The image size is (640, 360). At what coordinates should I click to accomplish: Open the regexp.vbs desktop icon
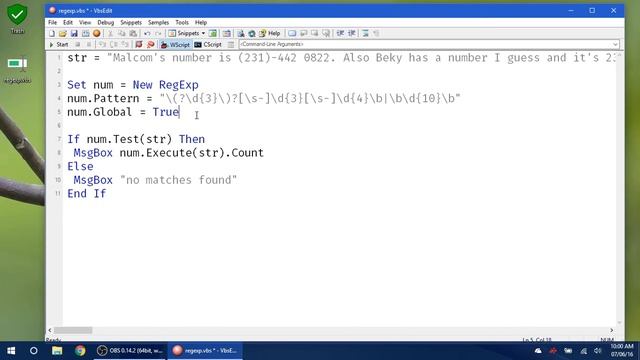point(17,69)
